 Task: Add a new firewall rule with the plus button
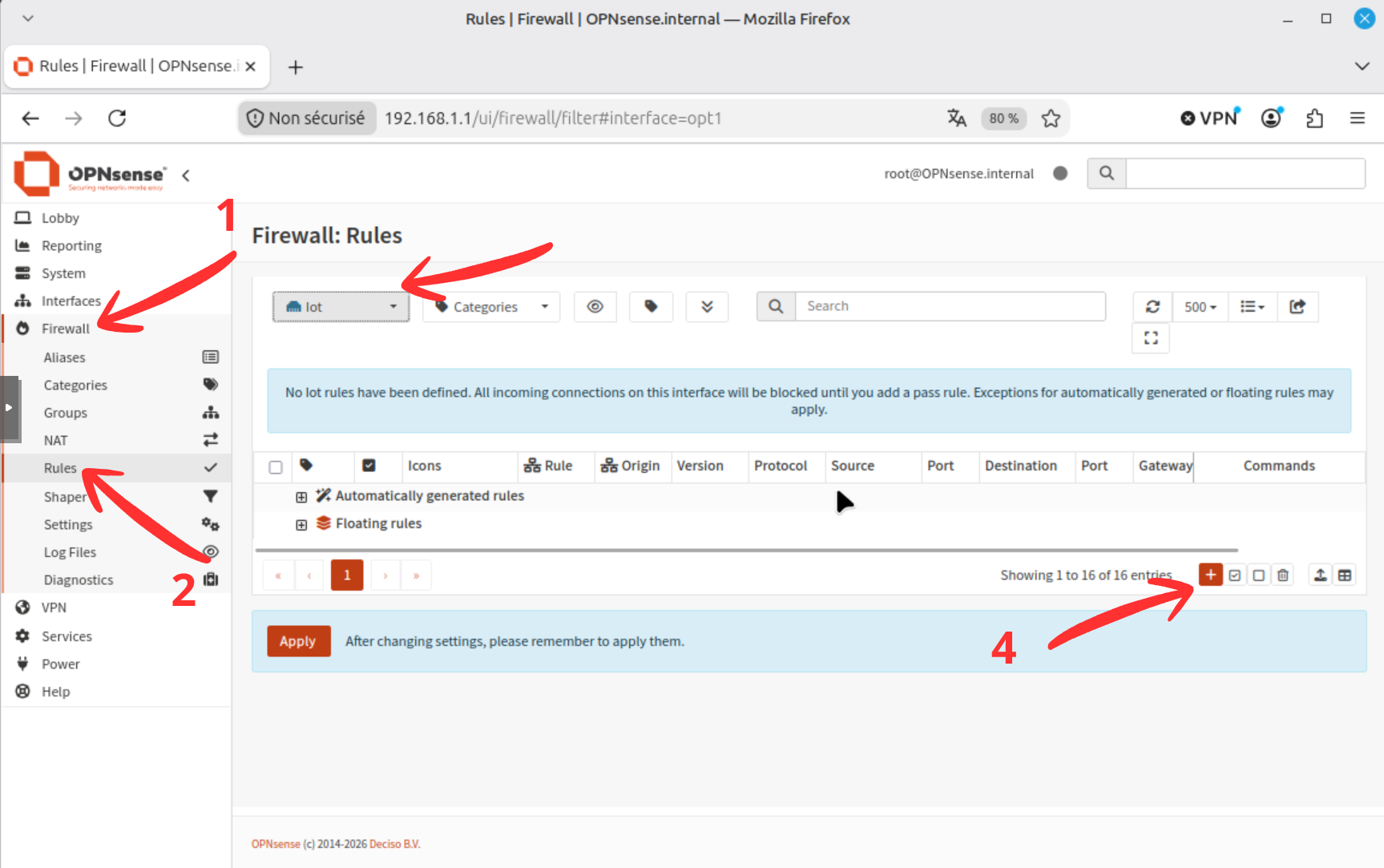click(1210, 575)
